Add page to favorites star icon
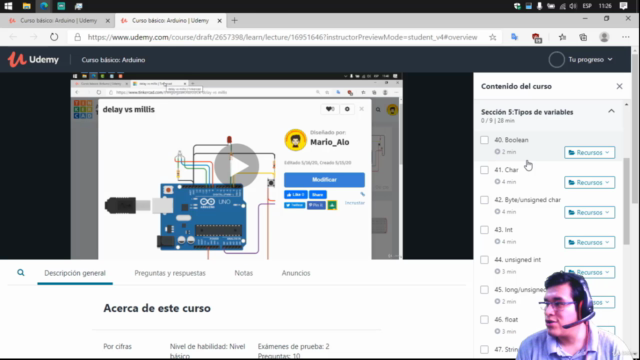Image resolution: width=640 pixels, height=360 pixels. coord(493,37)
